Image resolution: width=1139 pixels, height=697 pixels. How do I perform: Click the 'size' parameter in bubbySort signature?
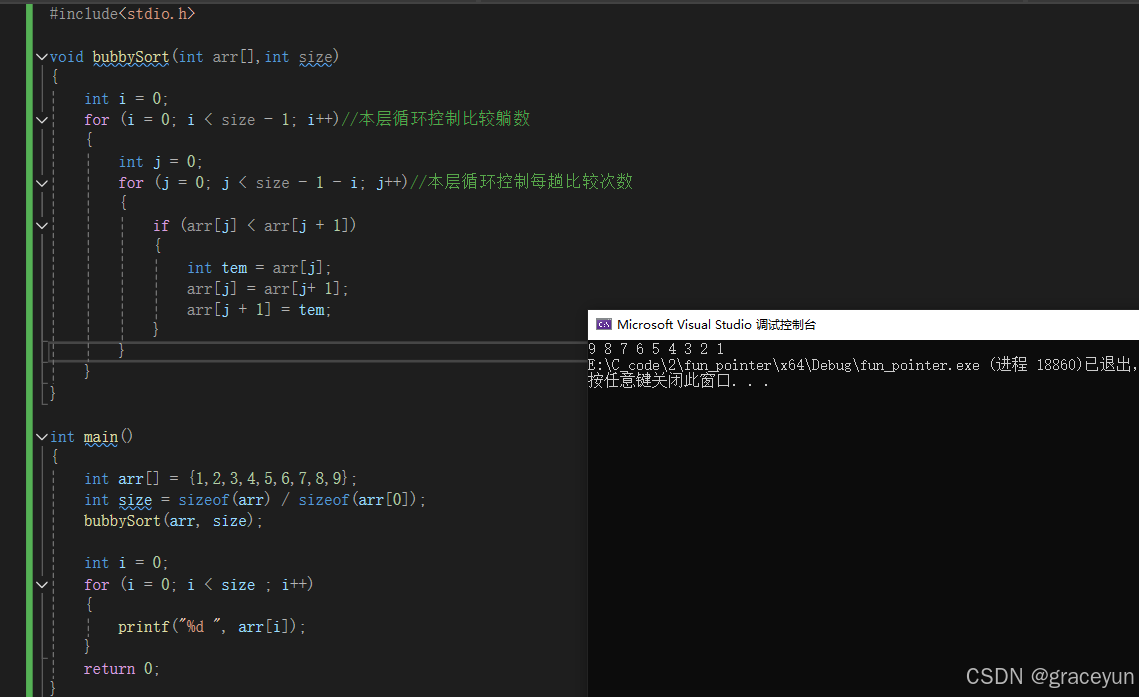[x=316, y=57]
